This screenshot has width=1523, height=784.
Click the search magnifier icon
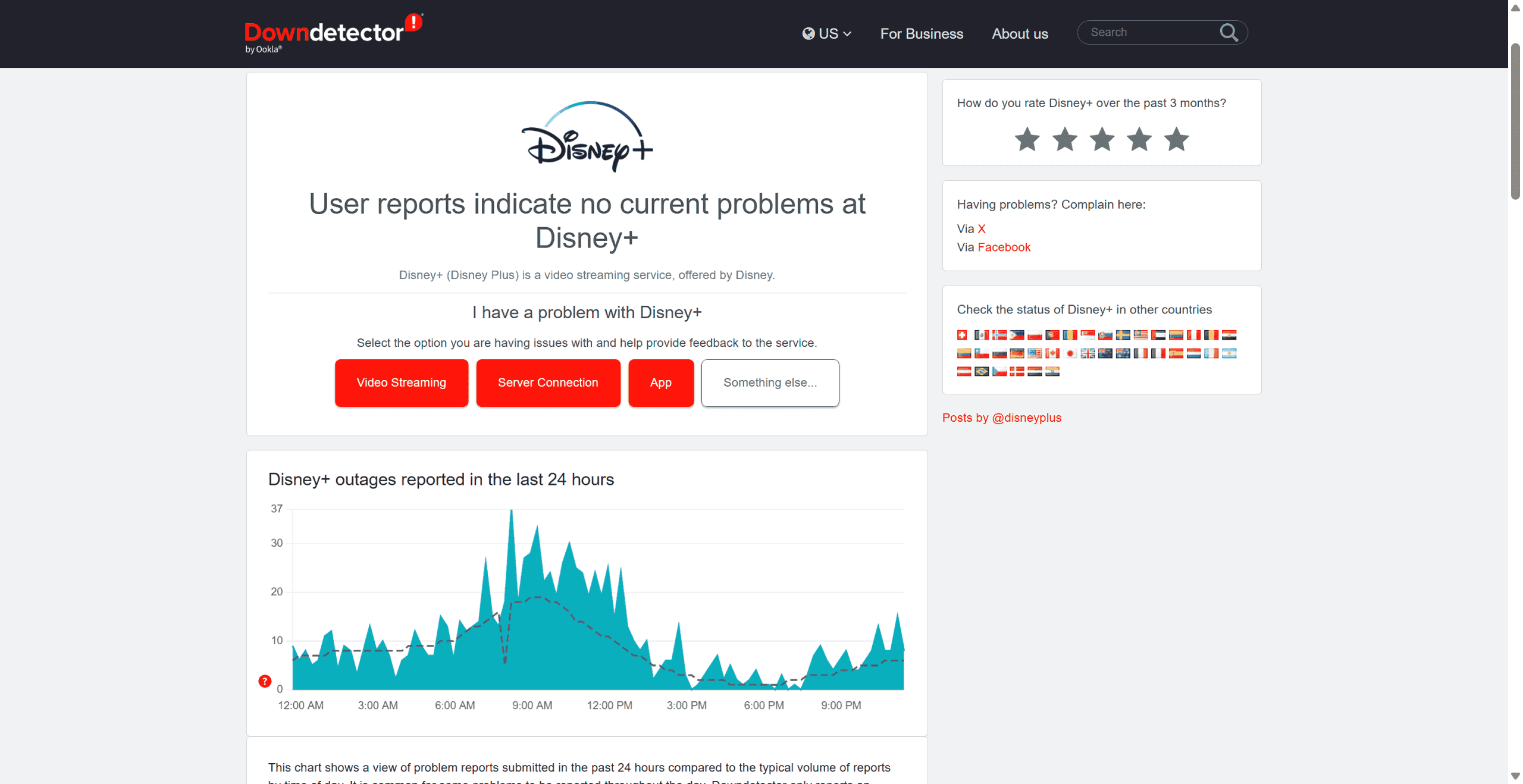(x=1229, y=32)
